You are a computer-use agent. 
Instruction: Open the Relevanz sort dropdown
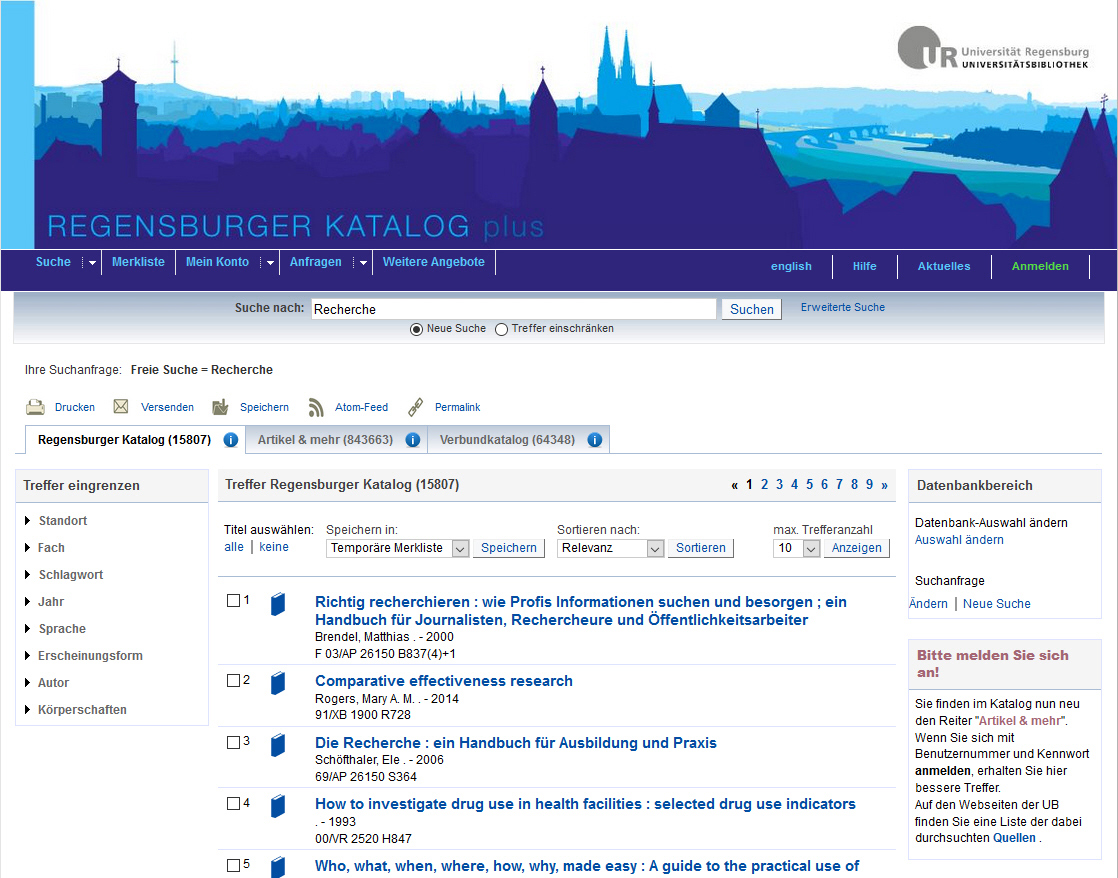click(x=610, y=548)
